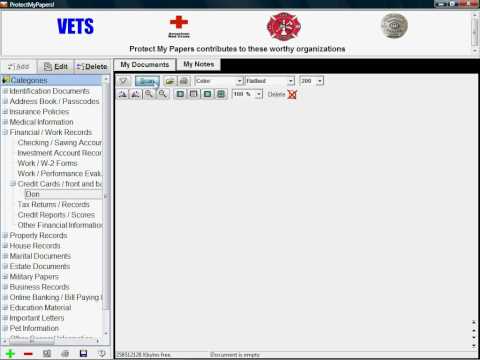Image resolution: width=480 pixels, height=360 pixels.
Task: Click the Document is empty status text
Action: (x=235, y=355)
